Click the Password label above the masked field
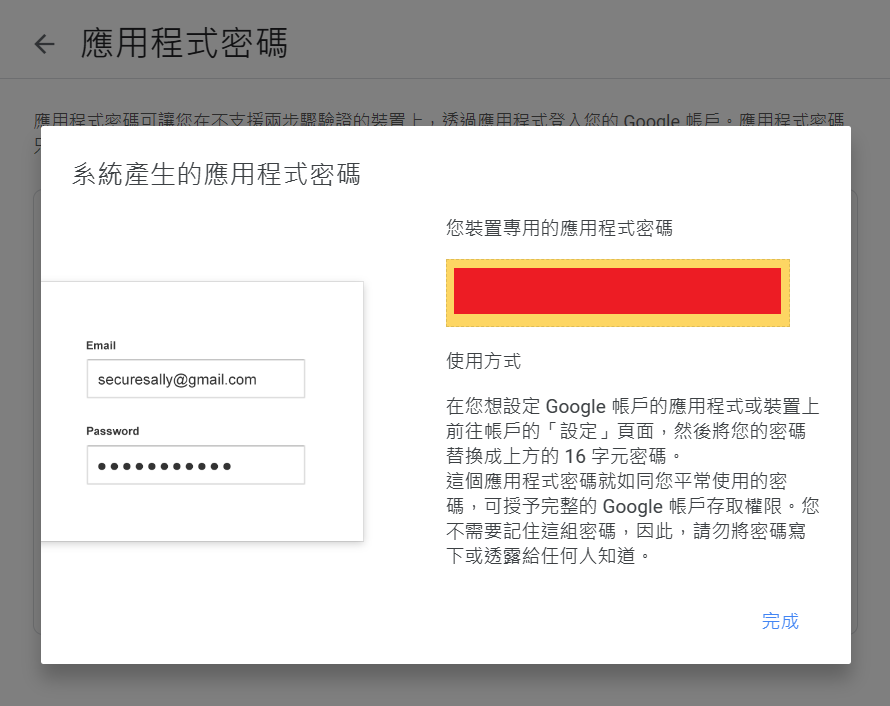Screen dimensions: 890x706 point(113,431)
